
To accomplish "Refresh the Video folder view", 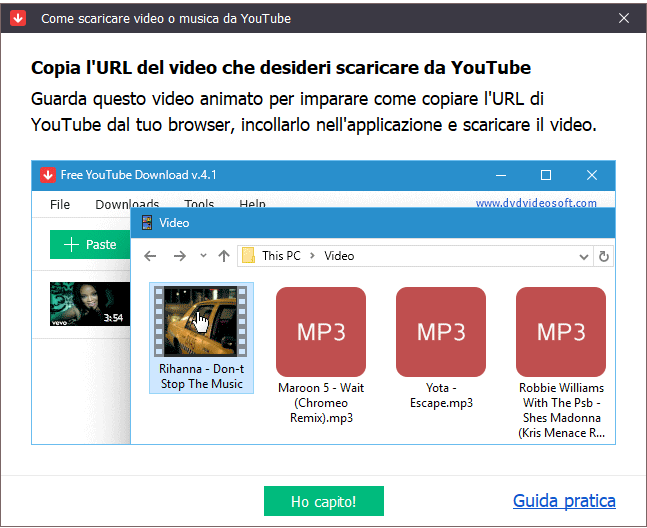I will pyautogui.click(x=603, y=257).
